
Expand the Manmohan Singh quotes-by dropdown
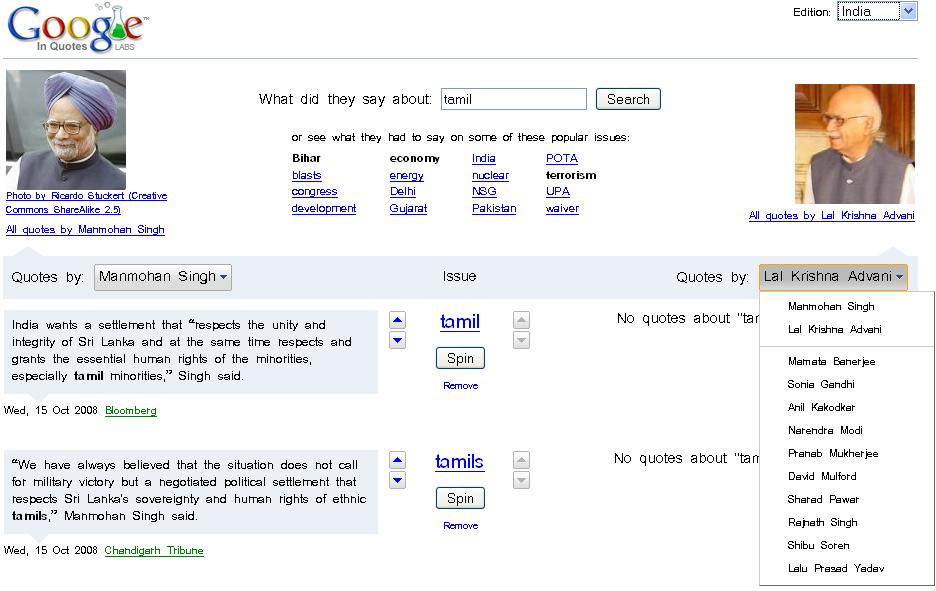[x=163, y=277]
